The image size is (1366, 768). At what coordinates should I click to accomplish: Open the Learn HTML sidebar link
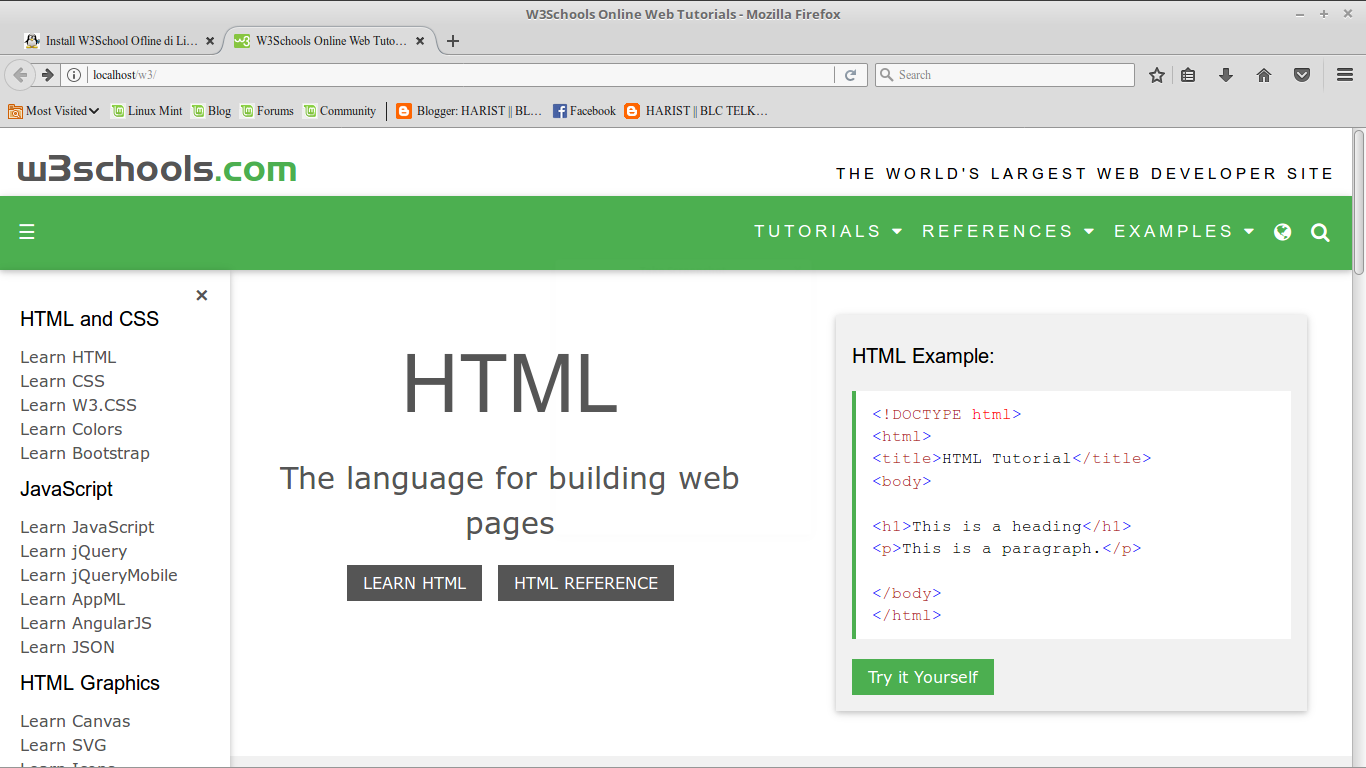pos(68,357)
